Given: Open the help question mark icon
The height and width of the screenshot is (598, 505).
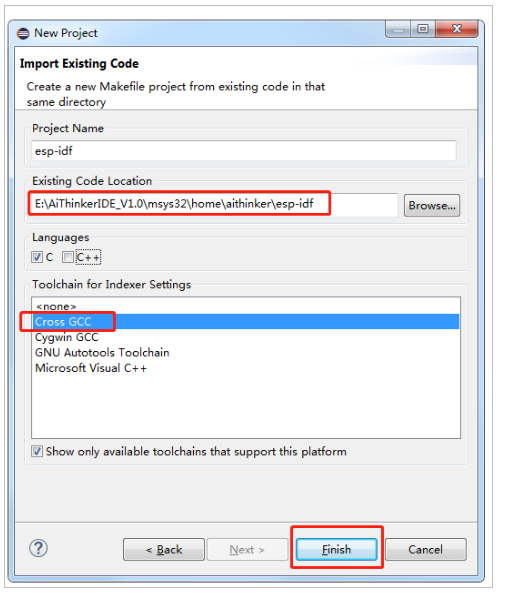Looking at the screenshot, I should pyautogui.click(x=38, y=548).
